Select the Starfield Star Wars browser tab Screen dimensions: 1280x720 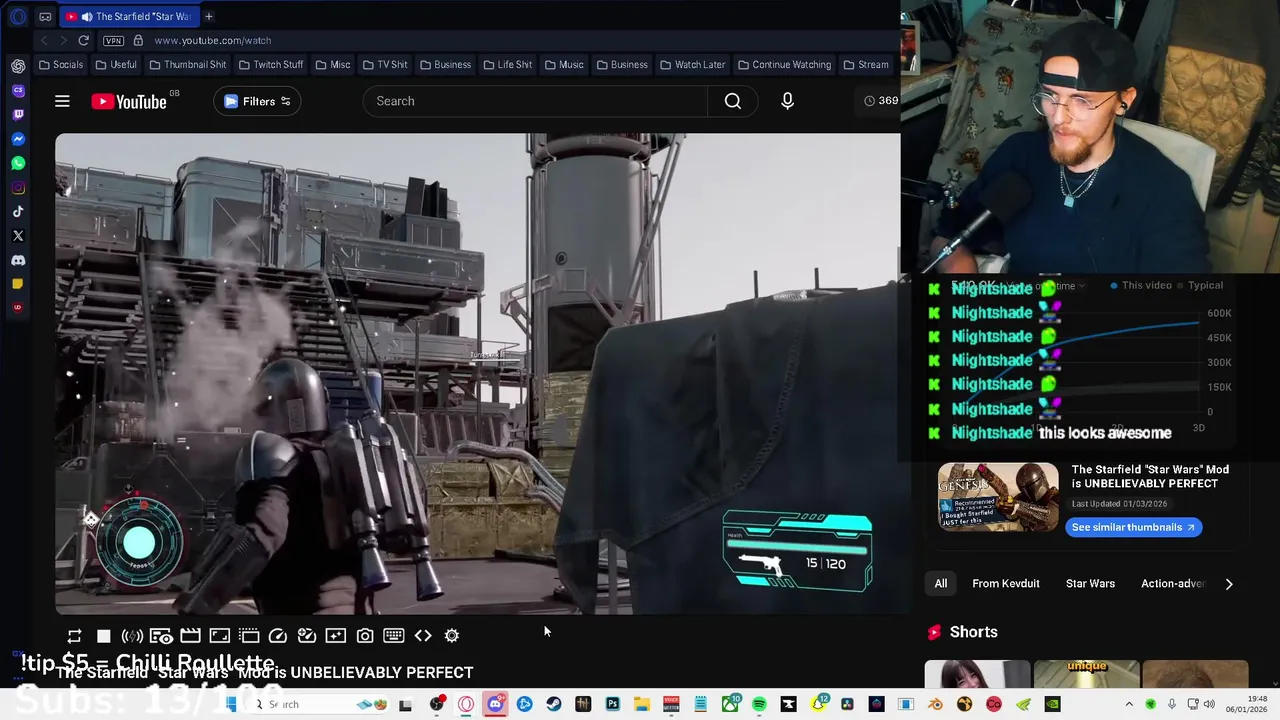point(128,16)
